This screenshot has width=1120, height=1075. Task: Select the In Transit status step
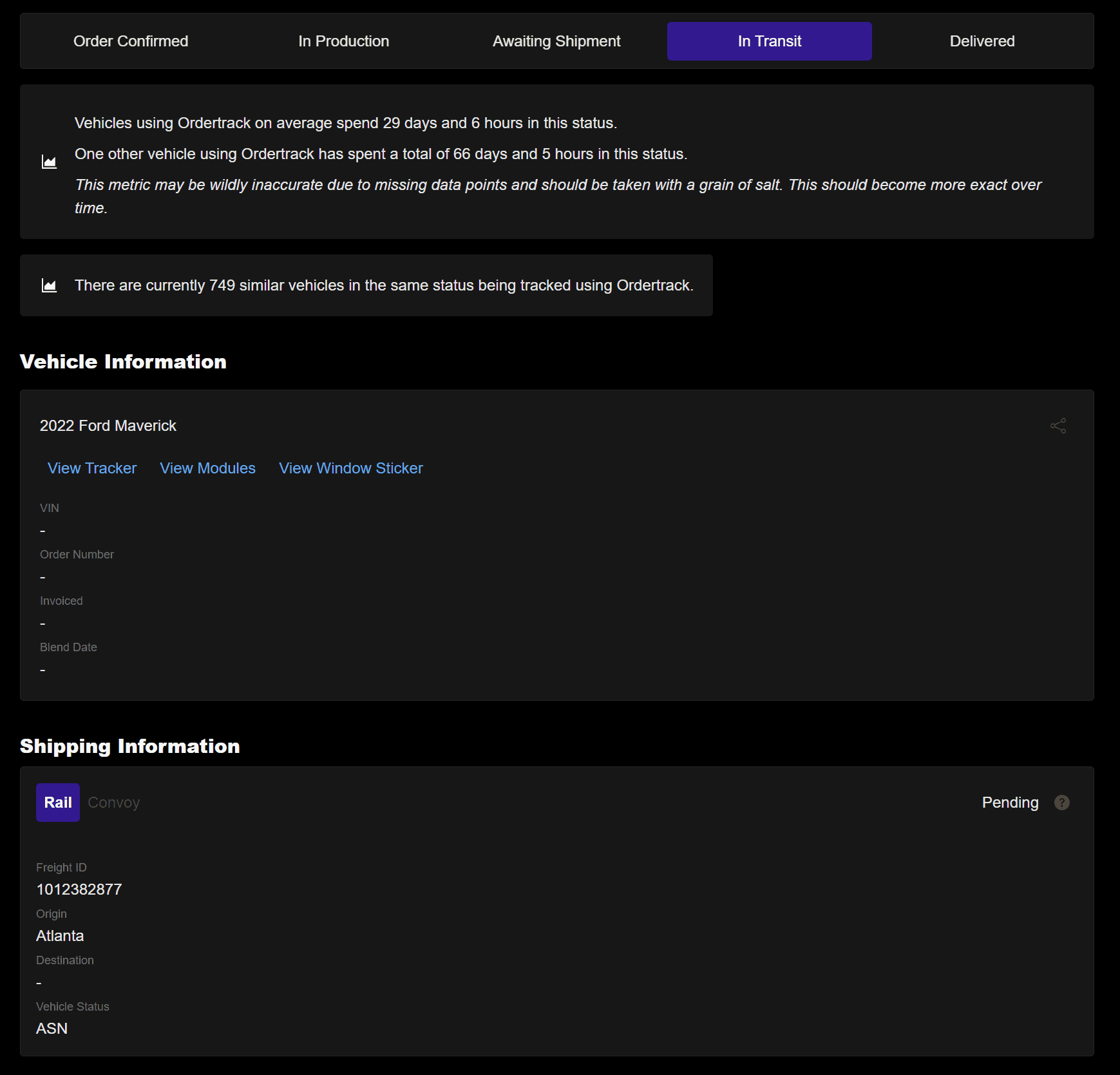pyautogui.click(x=770, y=41)
